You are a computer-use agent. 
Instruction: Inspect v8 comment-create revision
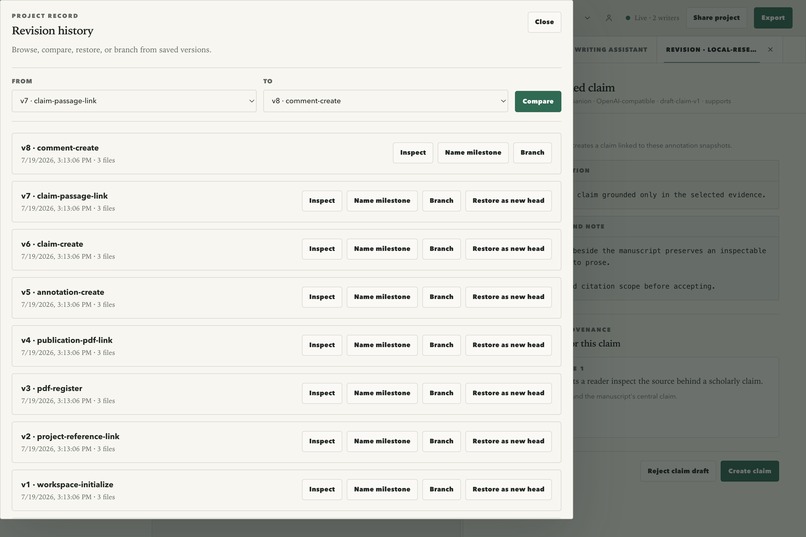point(413,153)
